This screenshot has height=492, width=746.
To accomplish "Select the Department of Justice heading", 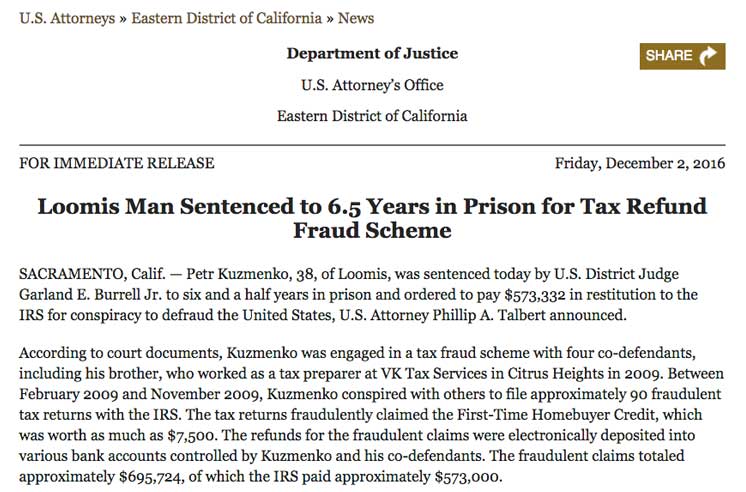I will [x=372, y=53].
